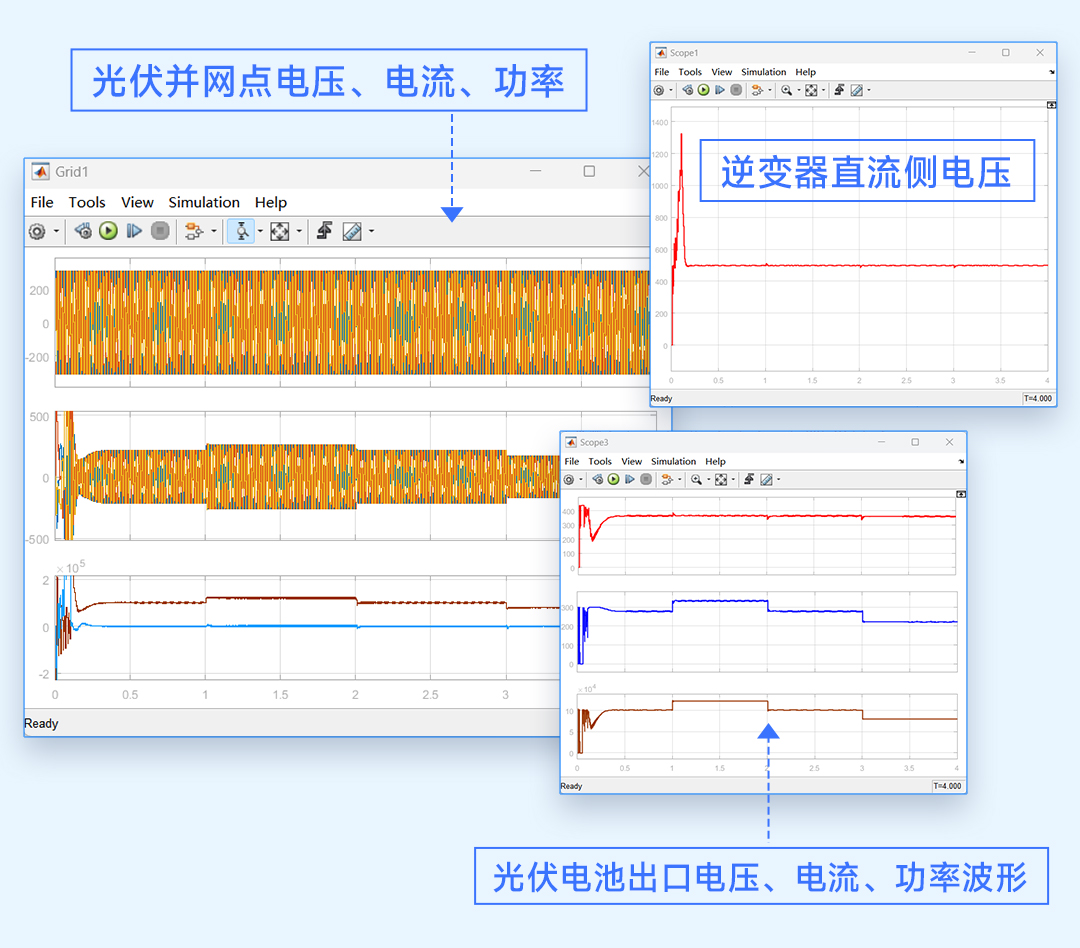Open the View menu in Grid1 window
The width and height of the screenshot is (1080, 948).
click(137, 203)
